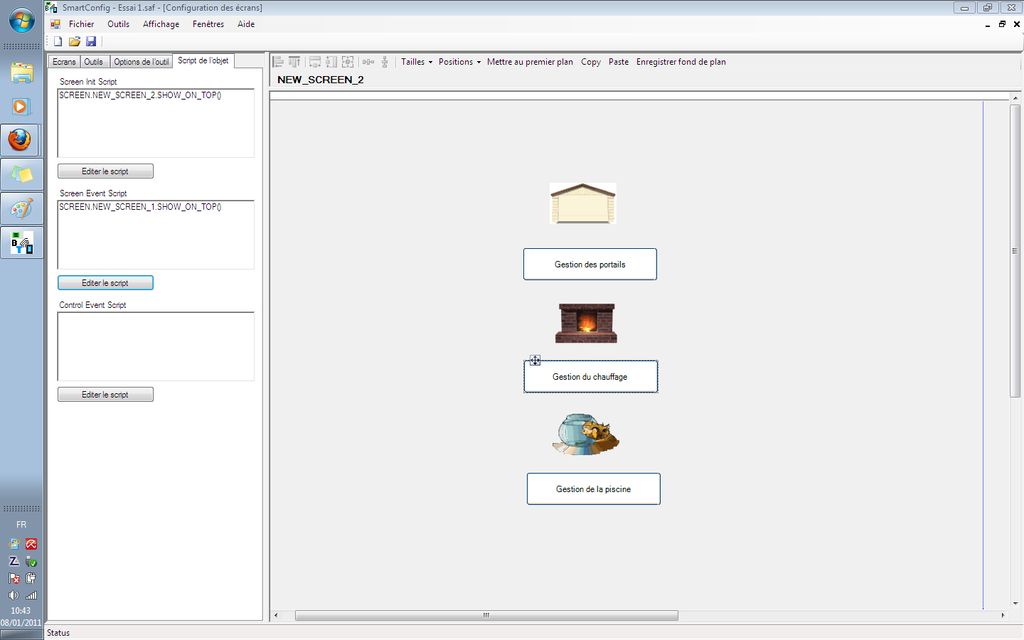Open the Fichier menu
The height and width of the screenshot is (640, 1024).
[x=81, y=24]
